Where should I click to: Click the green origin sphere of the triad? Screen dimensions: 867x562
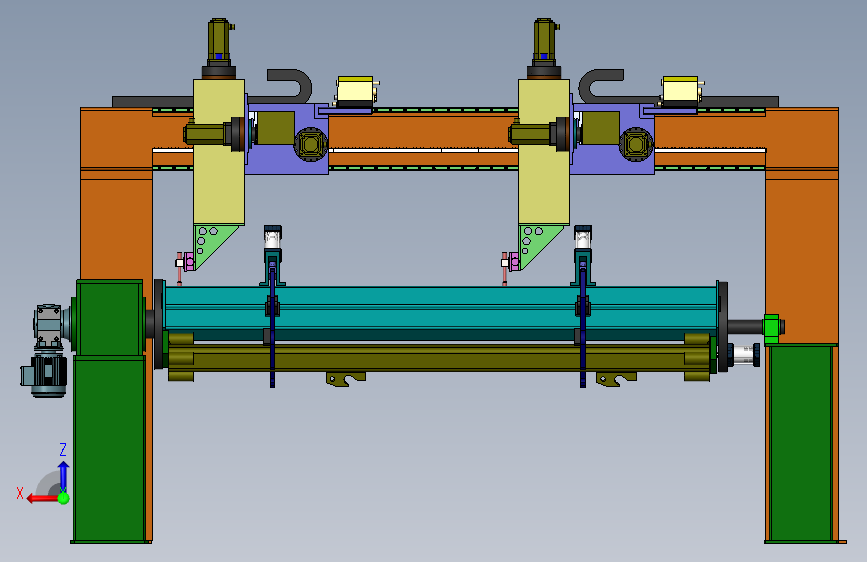tap(64, 498)
